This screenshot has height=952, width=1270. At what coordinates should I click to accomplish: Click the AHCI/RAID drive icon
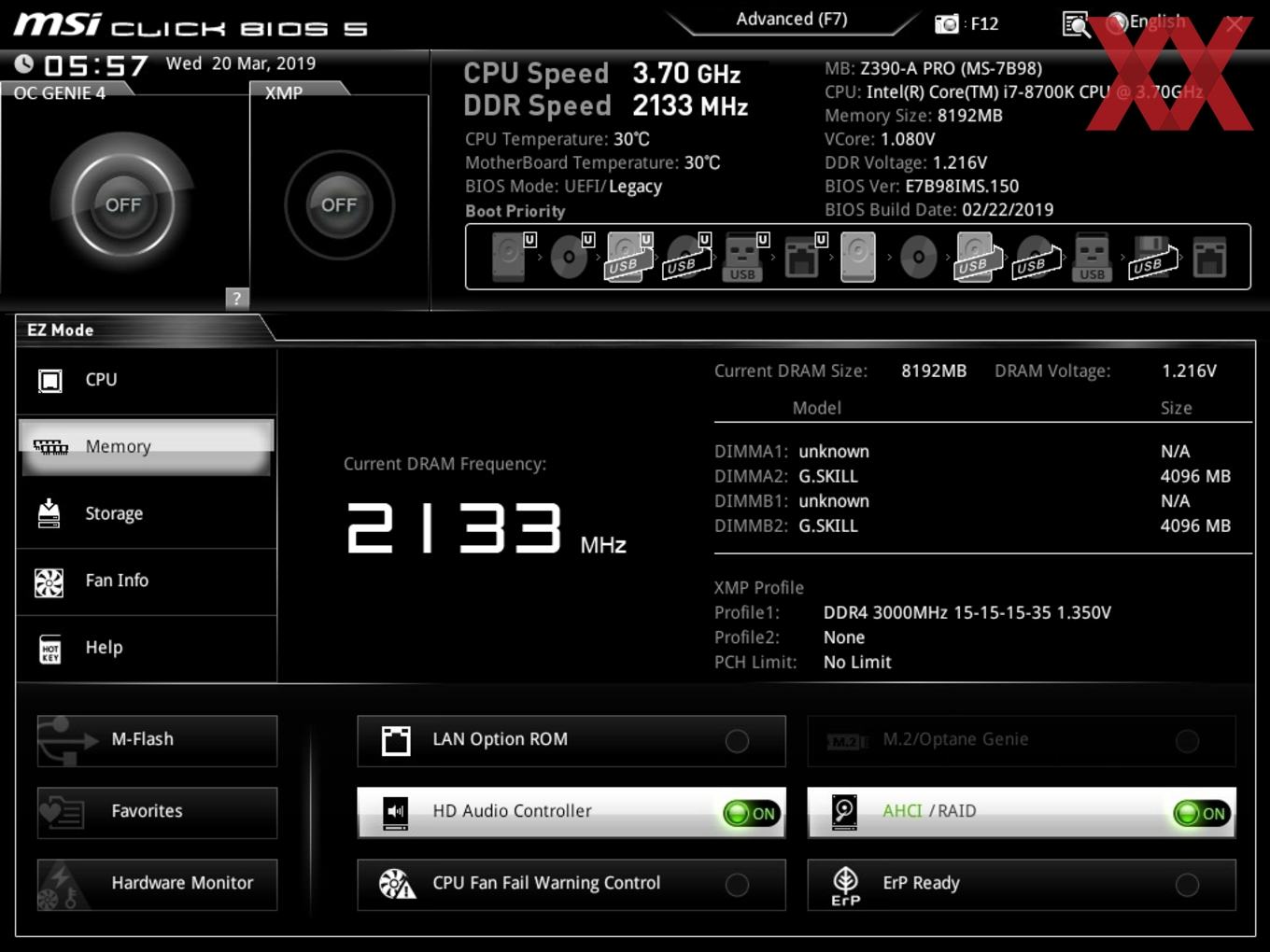(x=844, y=812)
